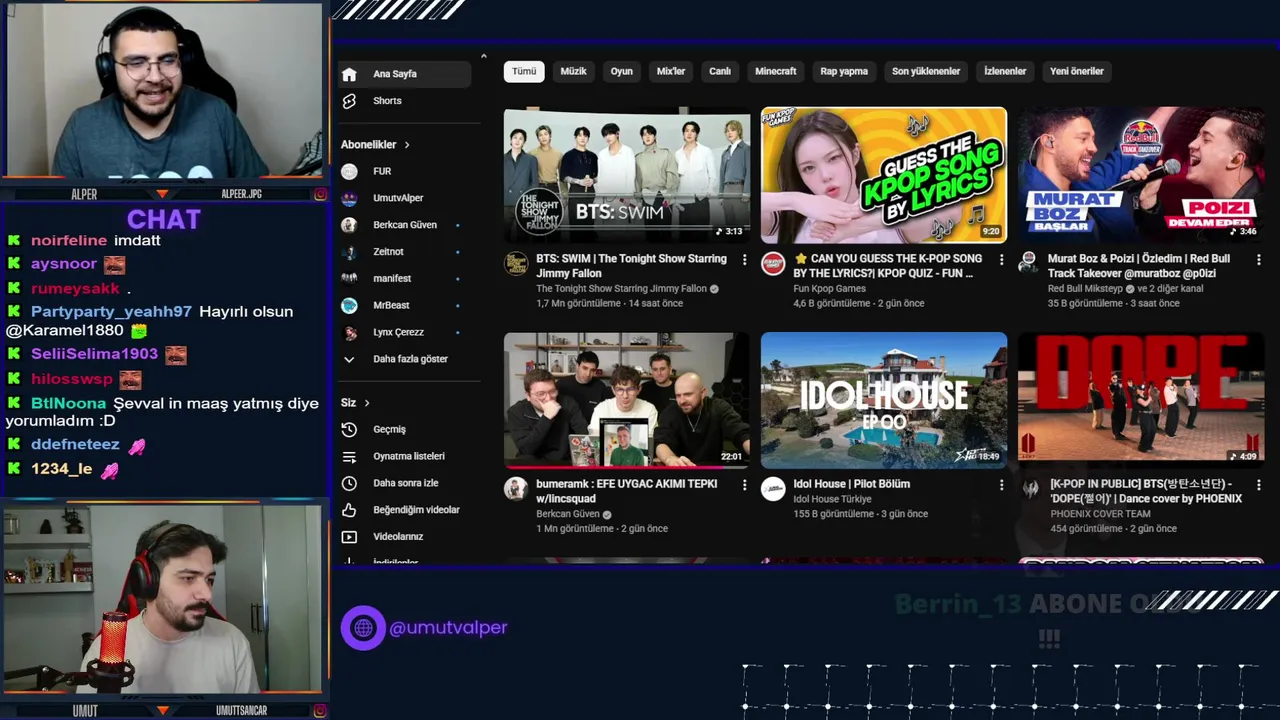Open options menu for DOPE dance cover video
This screenshot has height=720, width=1280.
(1258, 485)
